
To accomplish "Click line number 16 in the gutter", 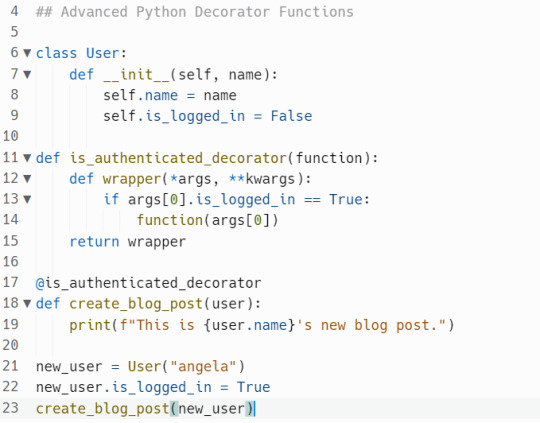I will (x=10, y=261).
